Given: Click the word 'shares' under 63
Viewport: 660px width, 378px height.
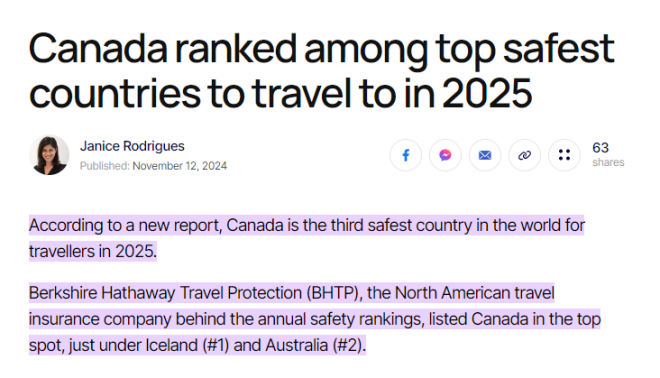Looking at the screenshot, I should 608,162.
